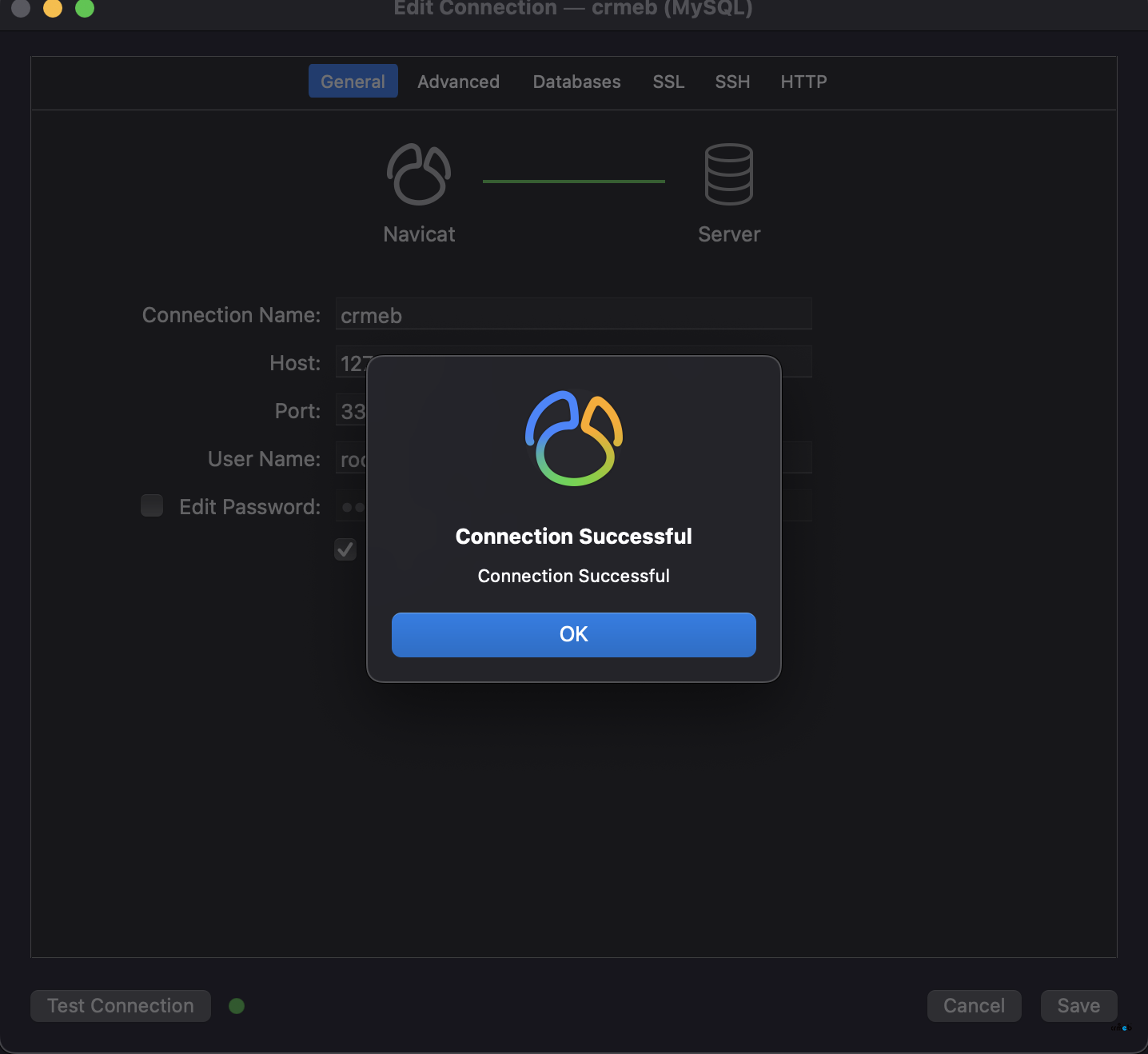
Task: Open the HTTP tab
Action: pyautogui.click(x=803, y=81)
